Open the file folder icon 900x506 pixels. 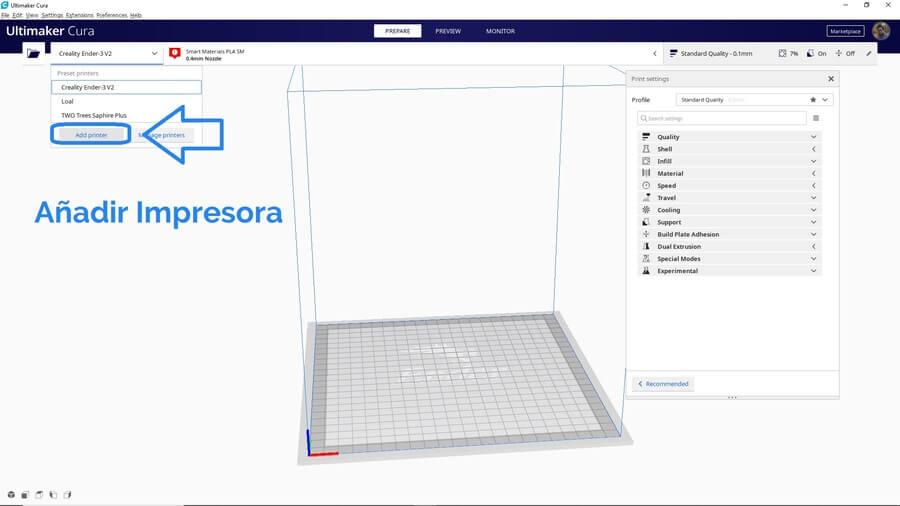(x=33, y=53)
